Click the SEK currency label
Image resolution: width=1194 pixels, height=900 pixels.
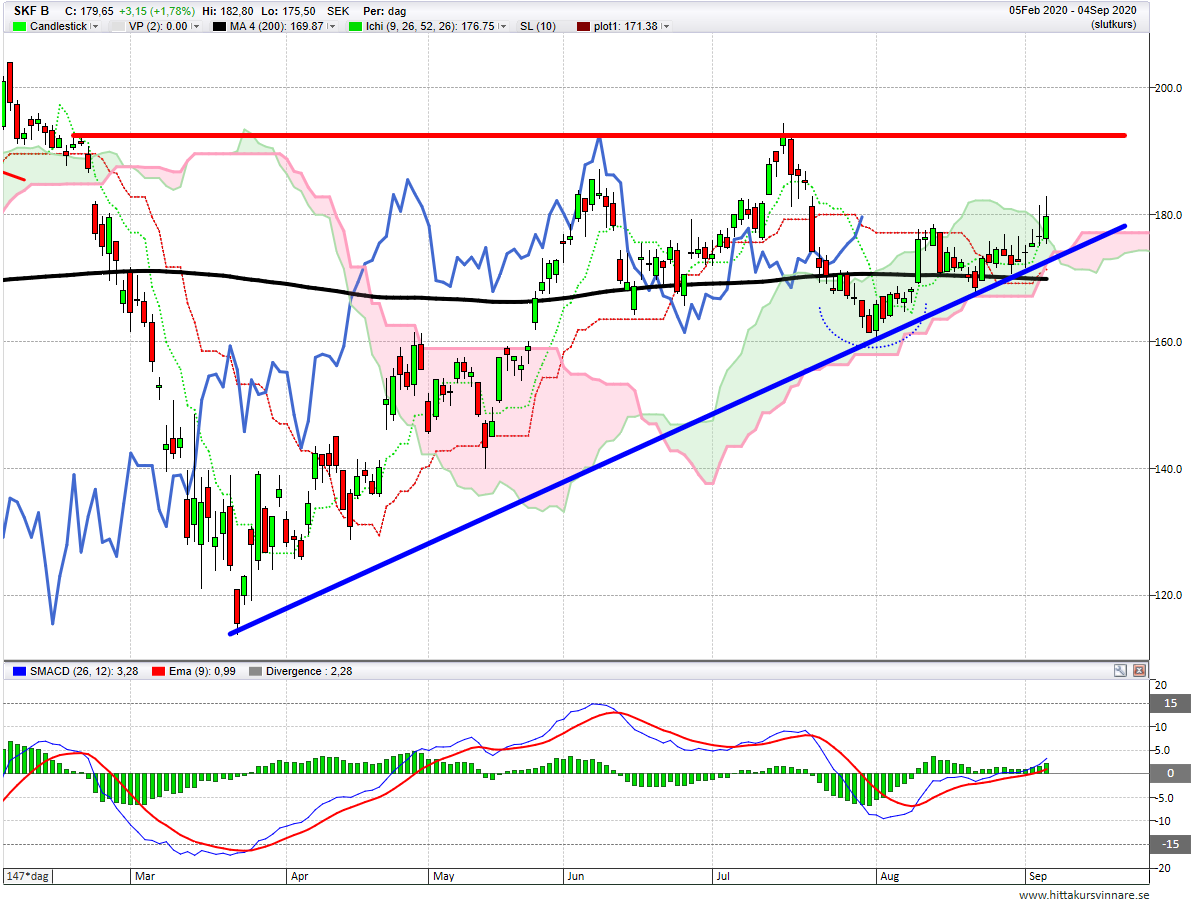click(338, 11)
